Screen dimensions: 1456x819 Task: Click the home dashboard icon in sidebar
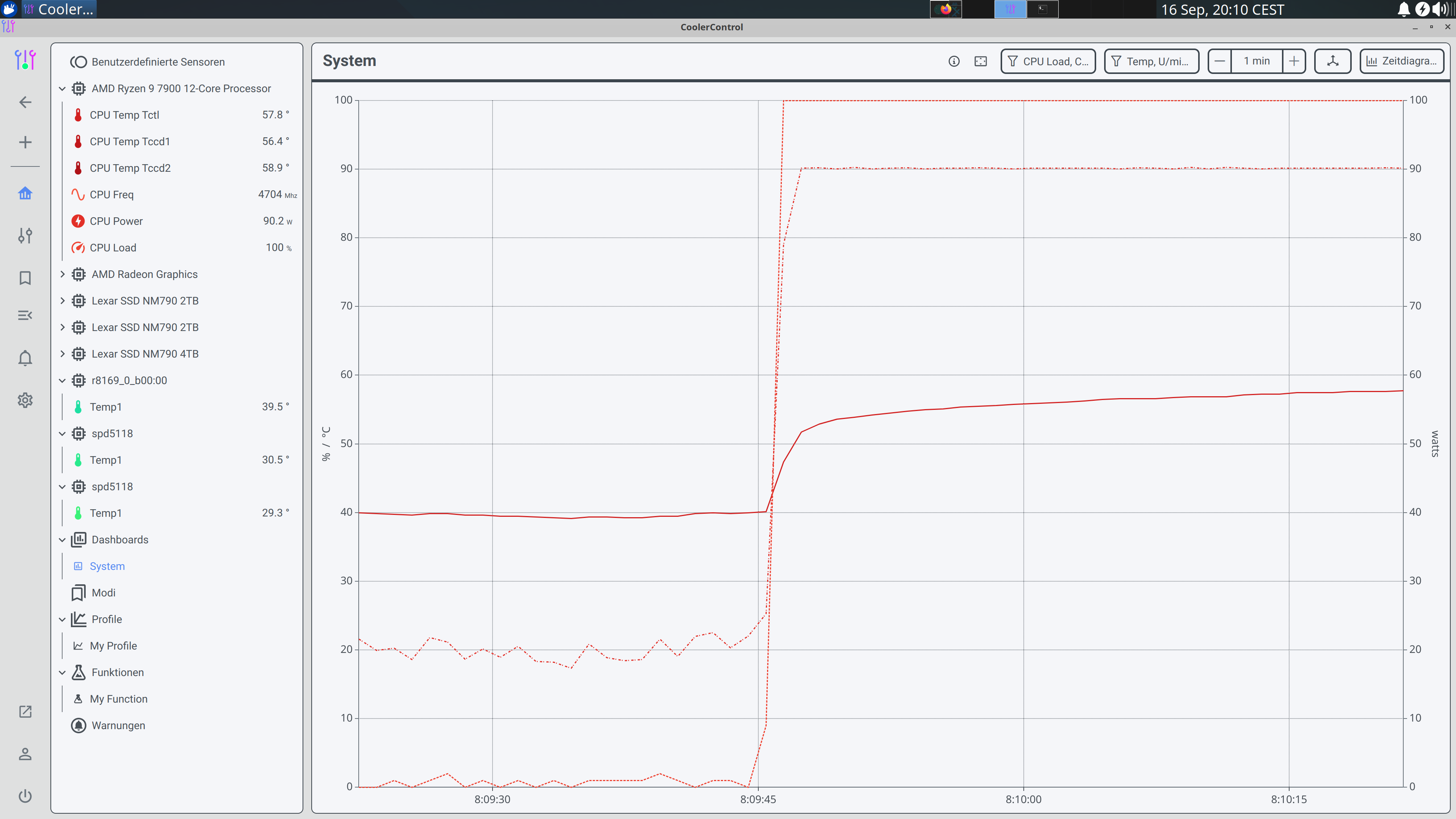tap(25, 193)
